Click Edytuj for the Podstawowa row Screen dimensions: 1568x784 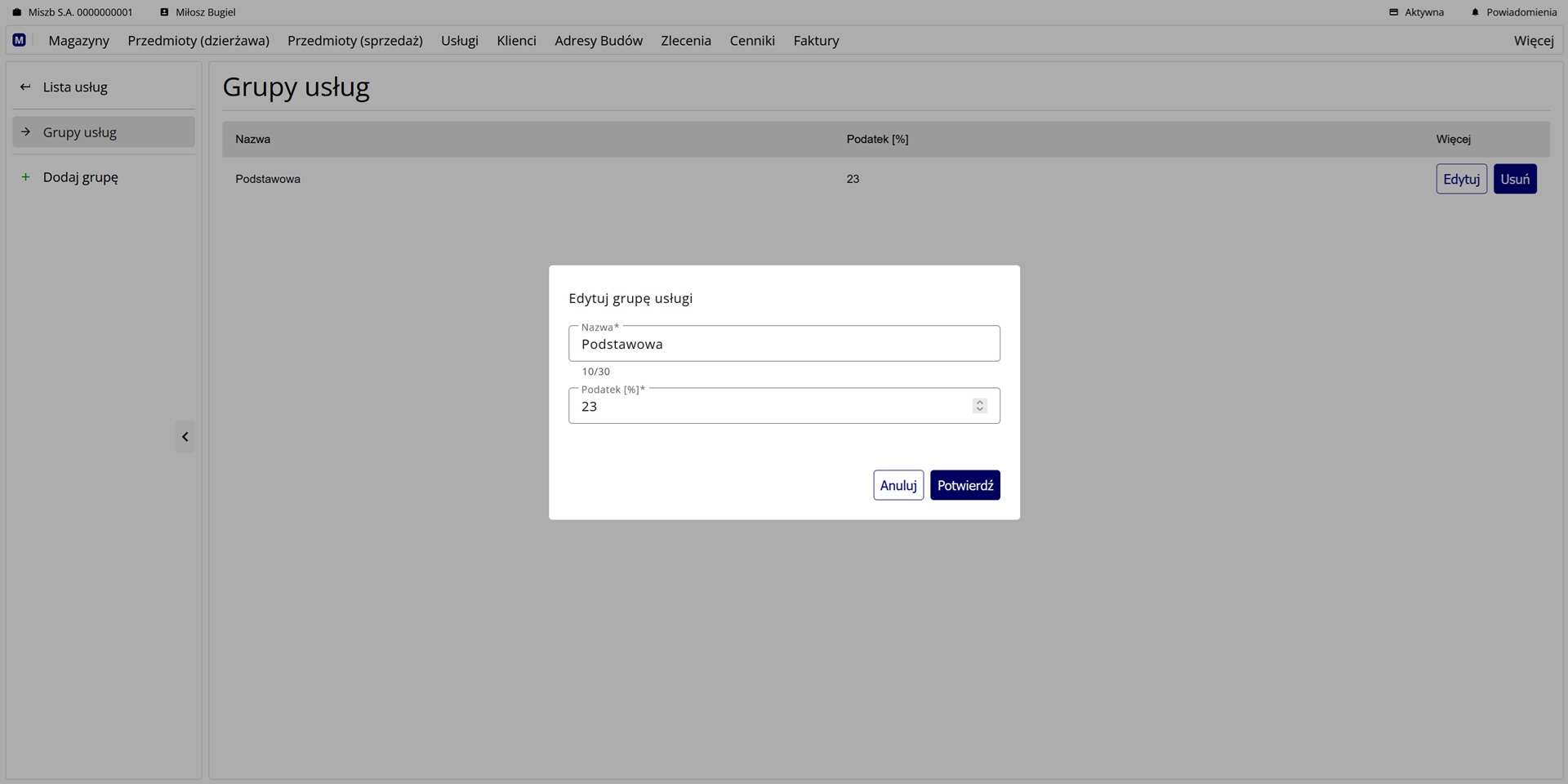click(x=1460, y=179)
